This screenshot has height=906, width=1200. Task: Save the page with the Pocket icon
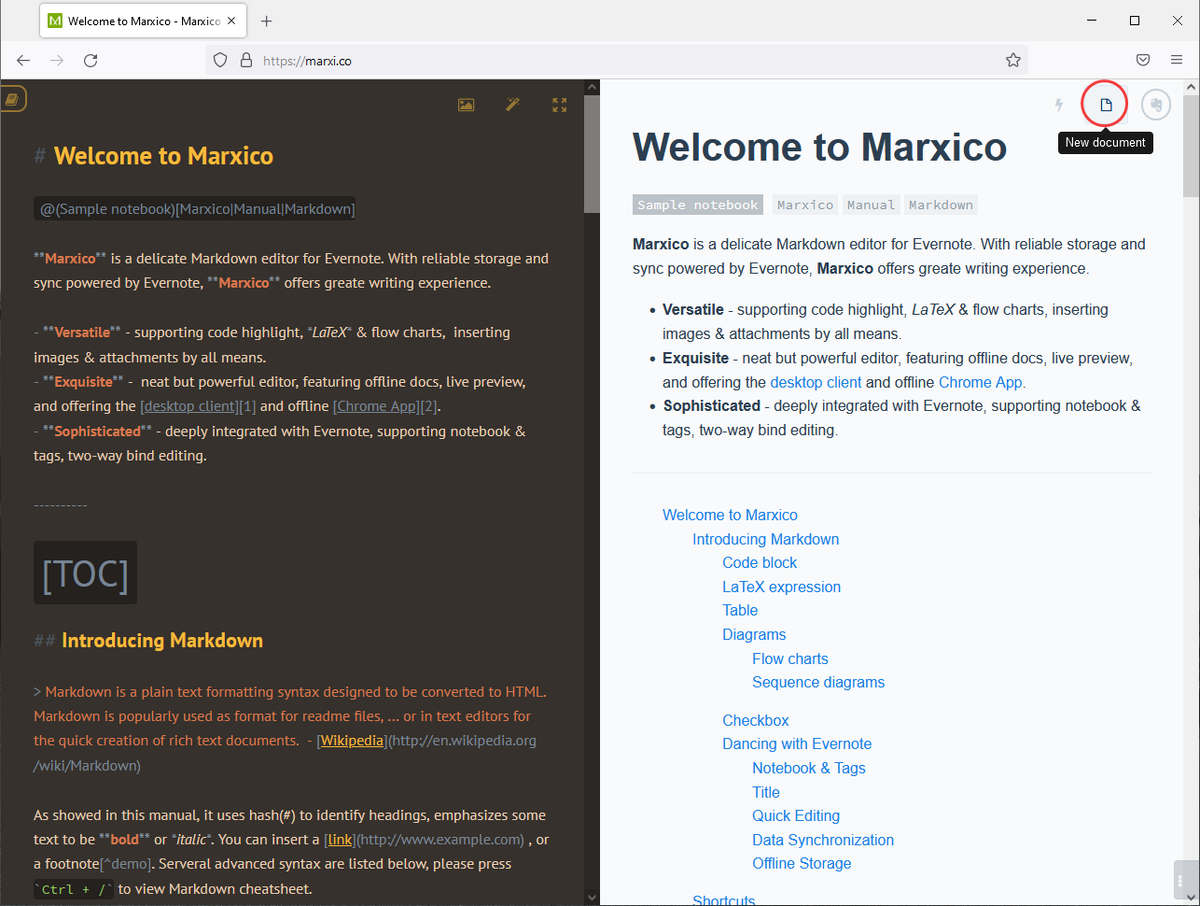pyautogui.click(x=1143, y=60)
